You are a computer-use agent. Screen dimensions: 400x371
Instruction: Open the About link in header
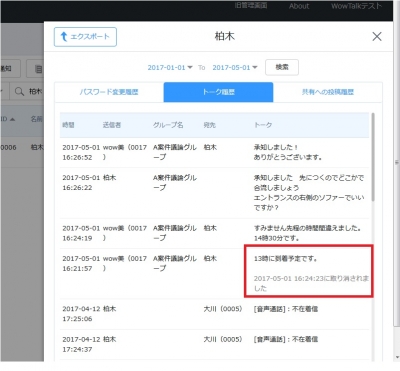click(299, 6)
